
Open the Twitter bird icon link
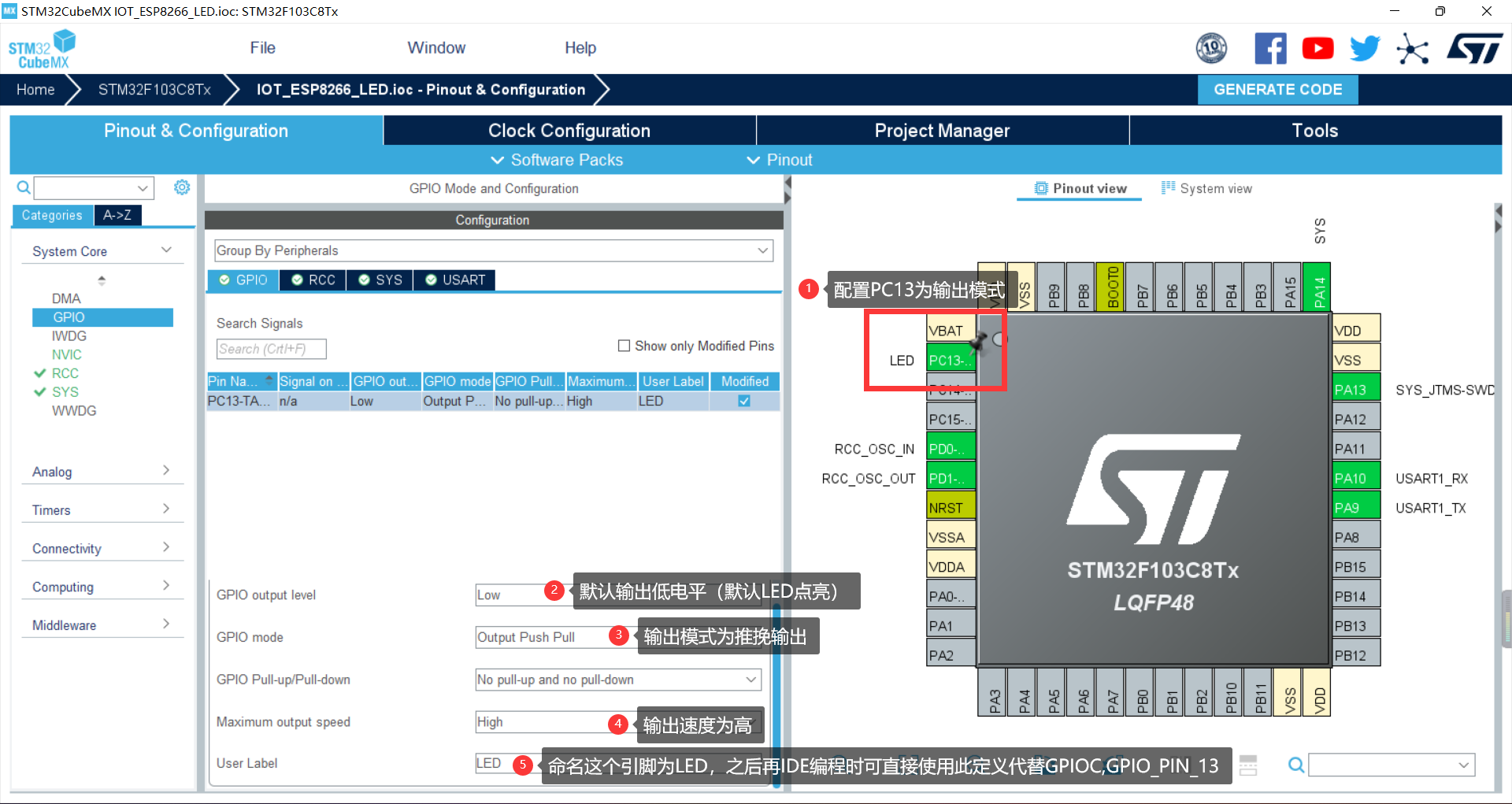point(1365,49)
